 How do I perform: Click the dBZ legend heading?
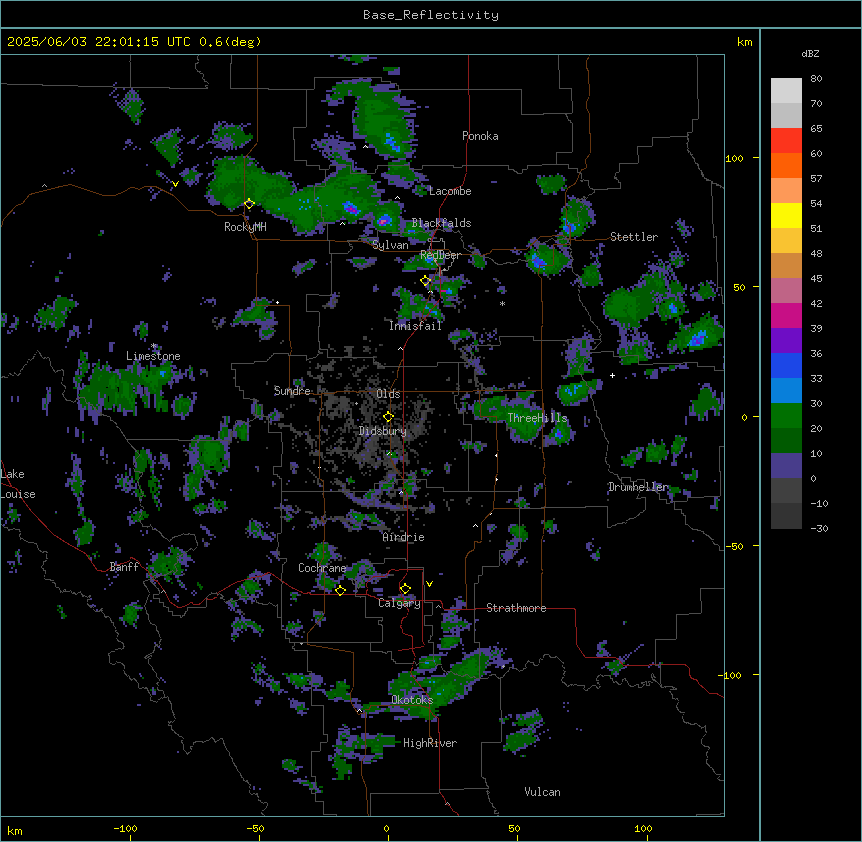click(x=810, y=54)
